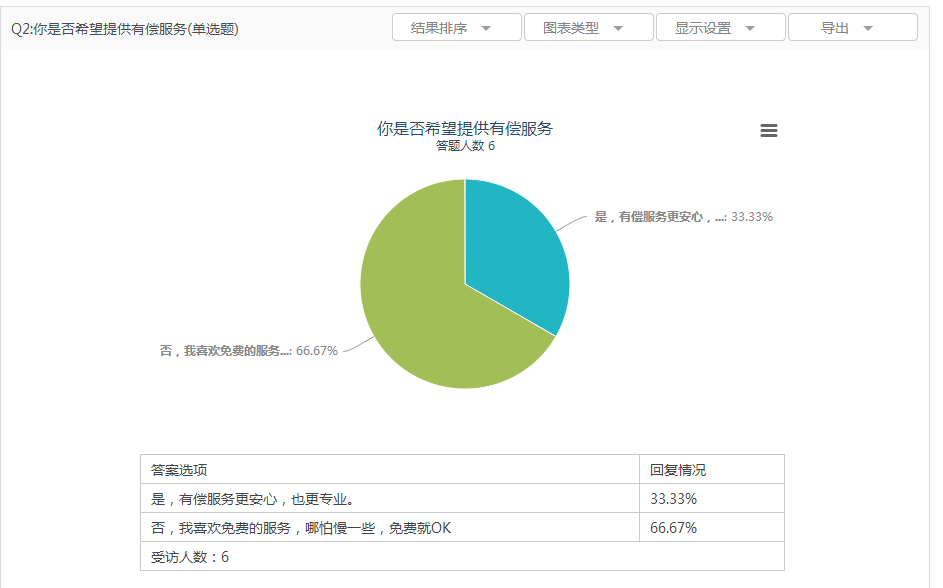The image size is (943, 588).
Task: Expand the 显示设置 dropdown
Action: point(720,28)
